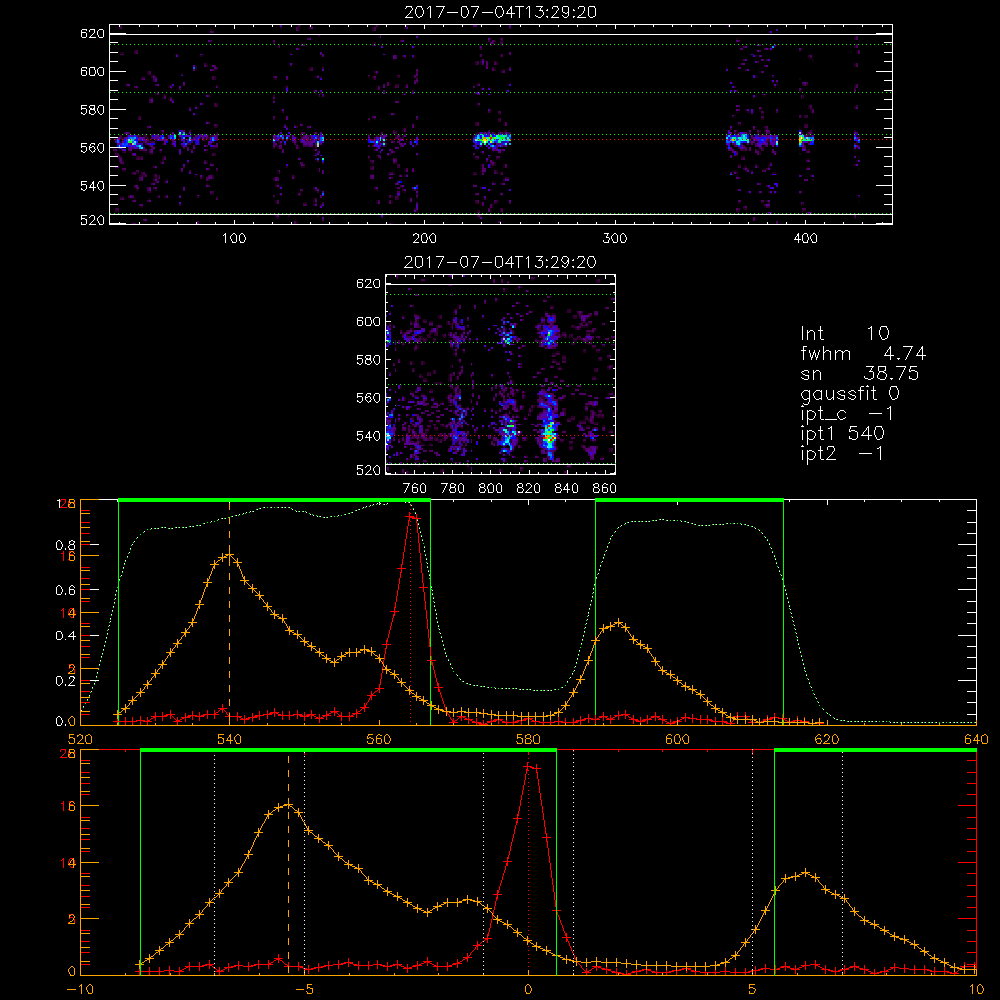
Task: Click y-axis label 0.8 on upper profile plot
Action: [x=66, y=545]
